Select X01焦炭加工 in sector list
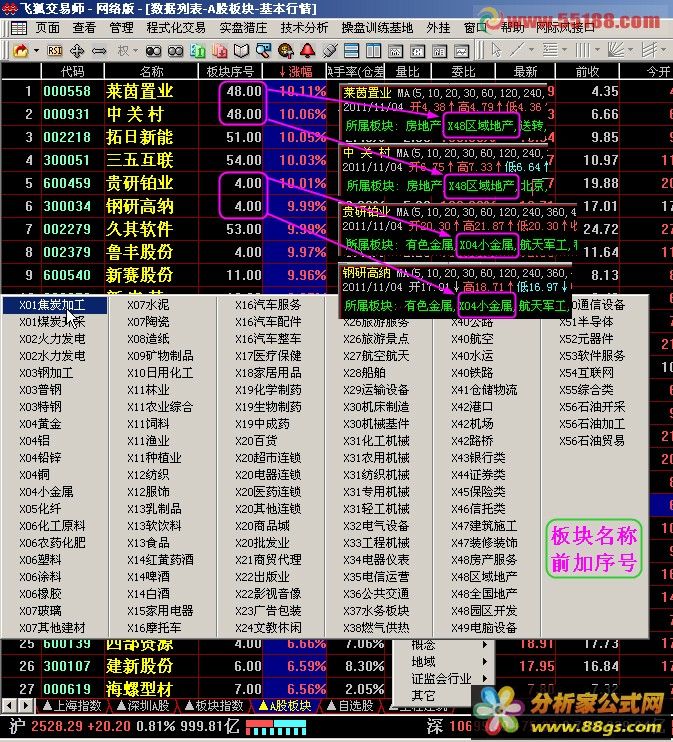 (55, 305)
